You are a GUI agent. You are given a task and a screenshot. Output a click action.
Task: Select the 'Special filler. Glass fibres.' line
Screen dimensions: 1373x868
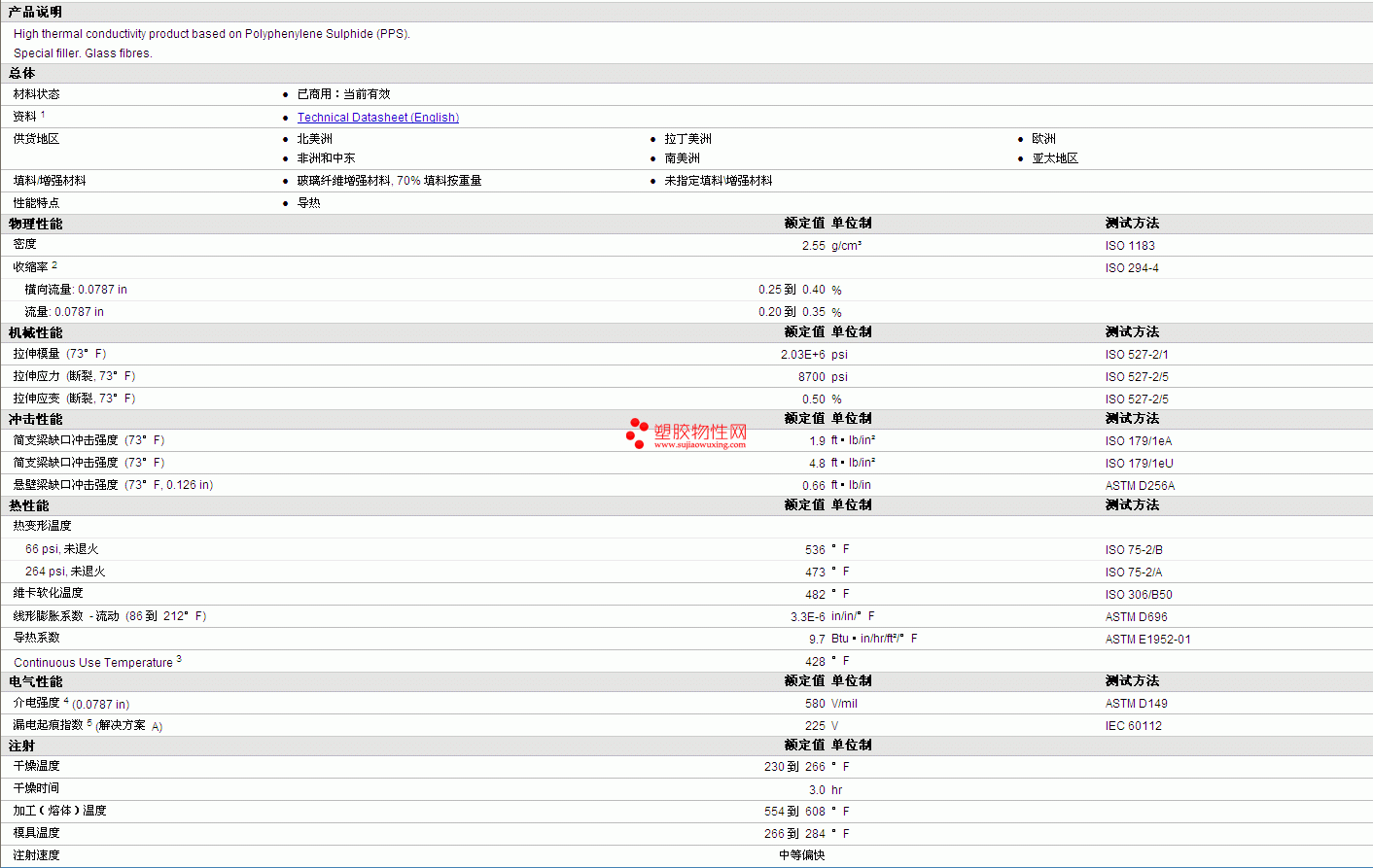coord(83,53)
